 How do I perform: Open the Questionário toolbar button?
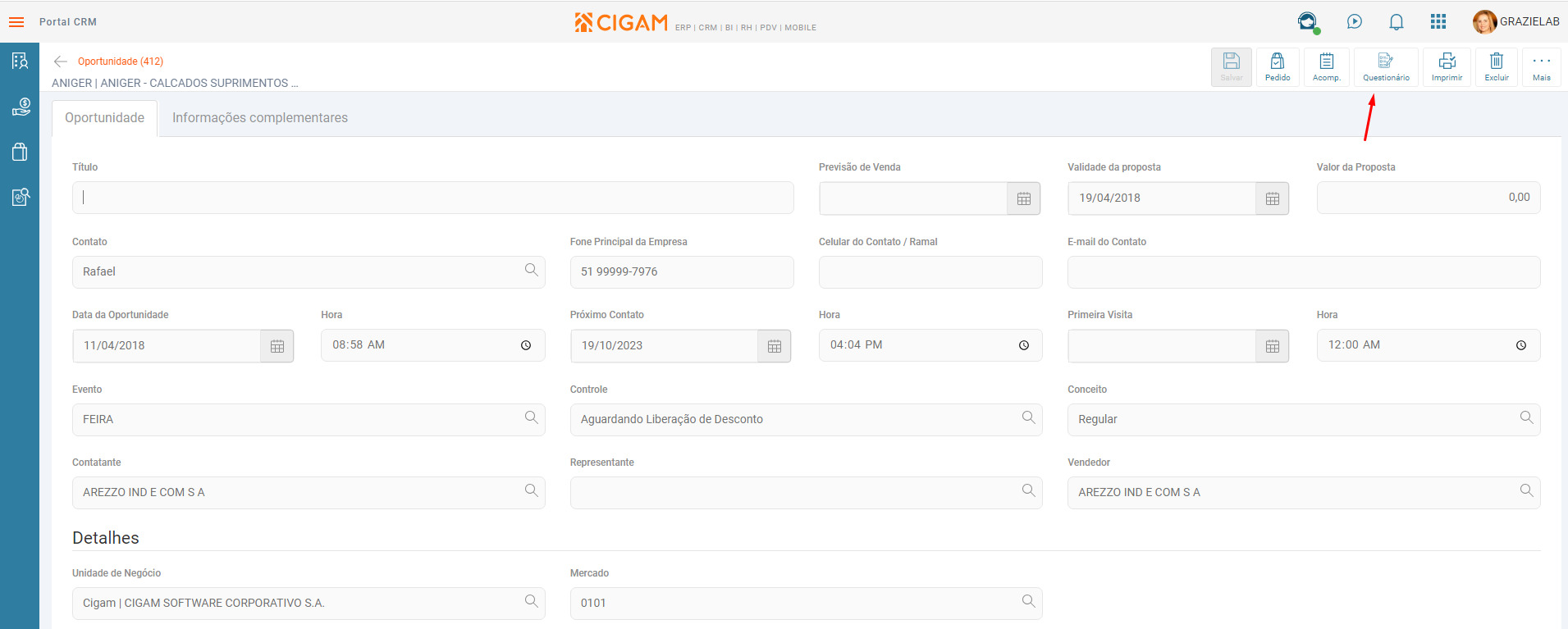(1386, 66)
